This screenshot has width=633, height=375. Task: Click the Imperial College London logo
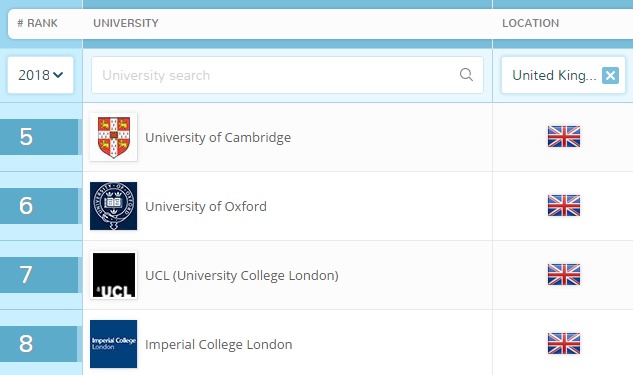[x=113, y=344]
